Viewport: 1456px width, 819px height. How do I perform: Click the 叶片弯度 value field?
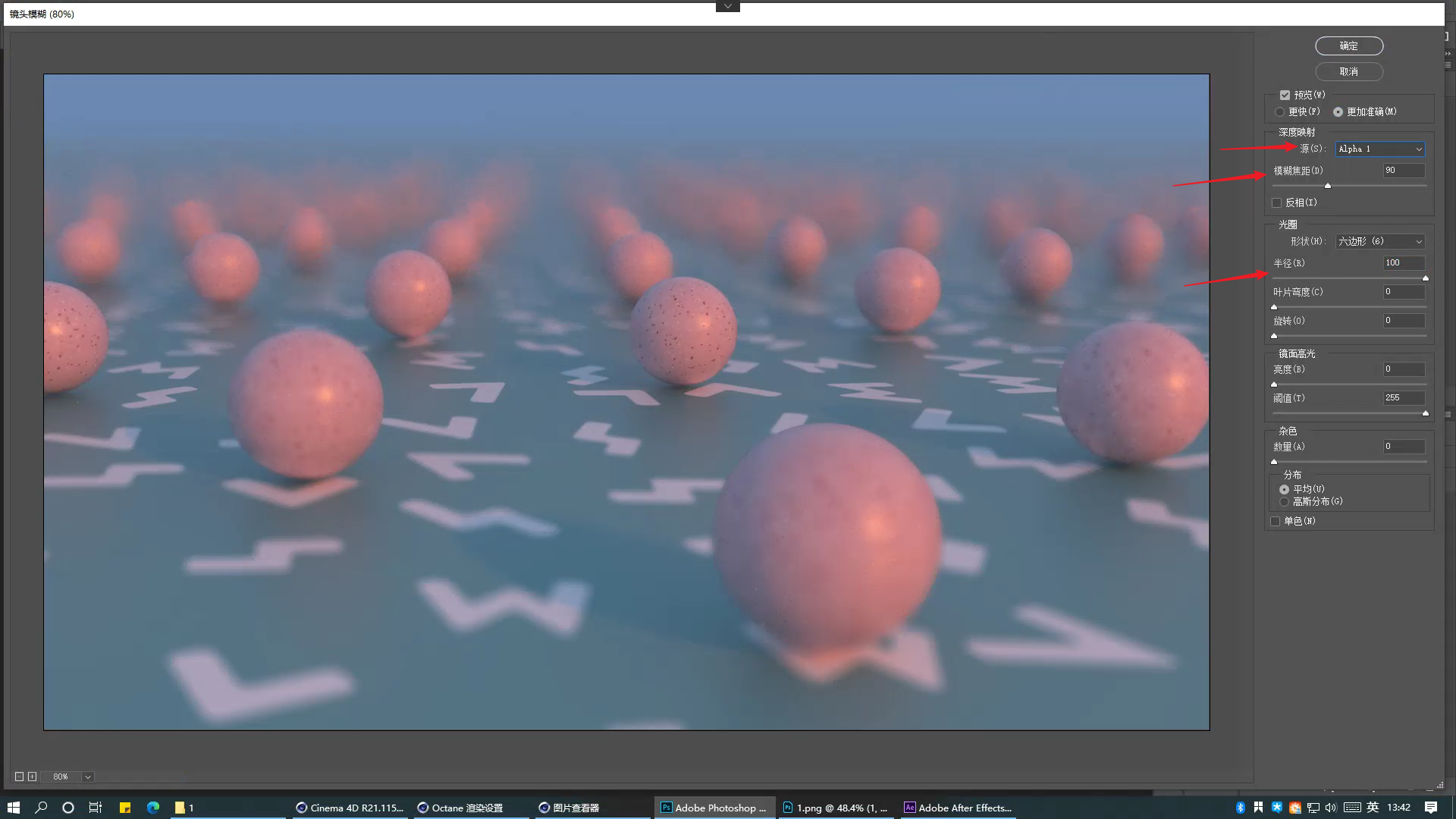(x=1404, y=292)
